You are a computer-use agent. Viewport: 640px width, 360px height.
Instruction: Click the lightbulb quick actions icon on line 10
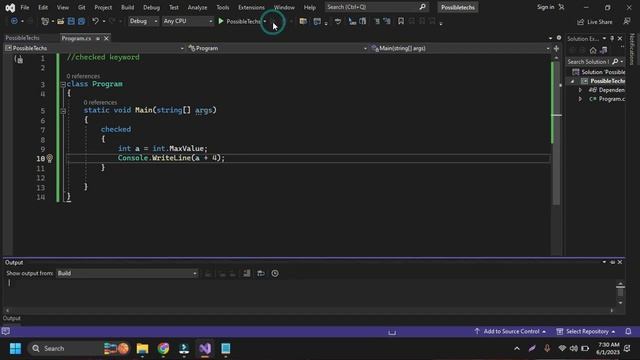pos(49,158)
